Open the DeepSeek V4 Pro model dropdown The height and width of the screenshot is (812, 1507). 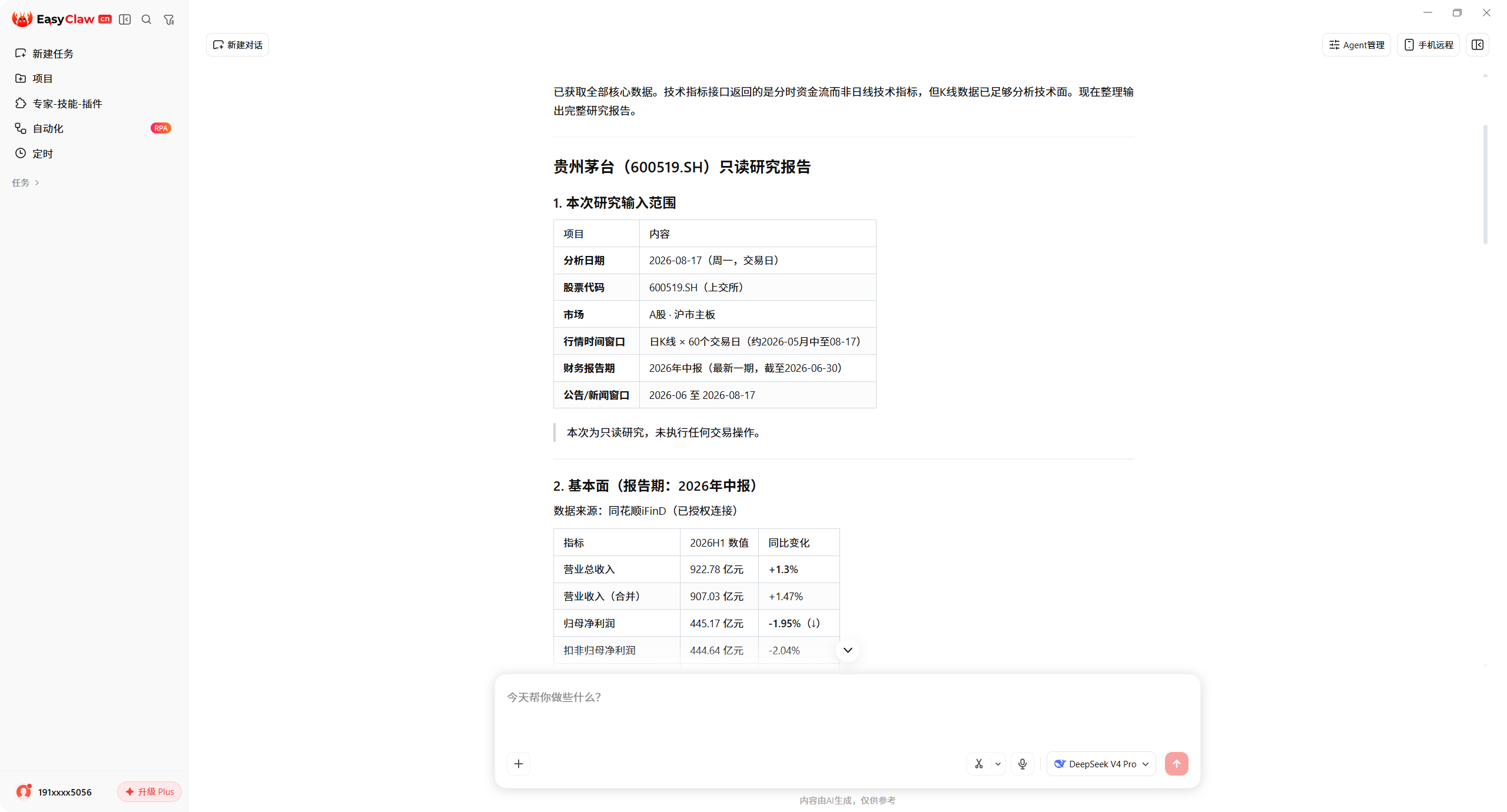pyautogui.click(x=1101, y=764)
